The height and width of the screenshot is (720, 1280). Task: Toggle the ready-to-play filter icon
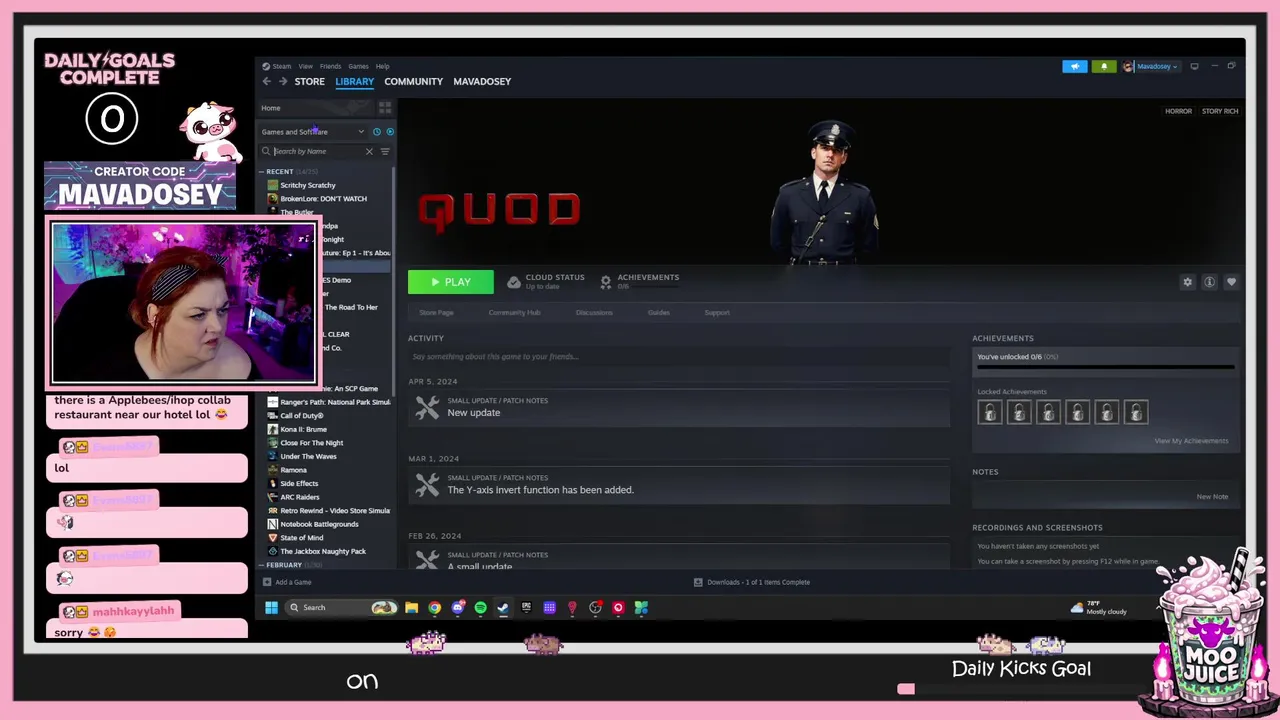click(x=390, y=132)
